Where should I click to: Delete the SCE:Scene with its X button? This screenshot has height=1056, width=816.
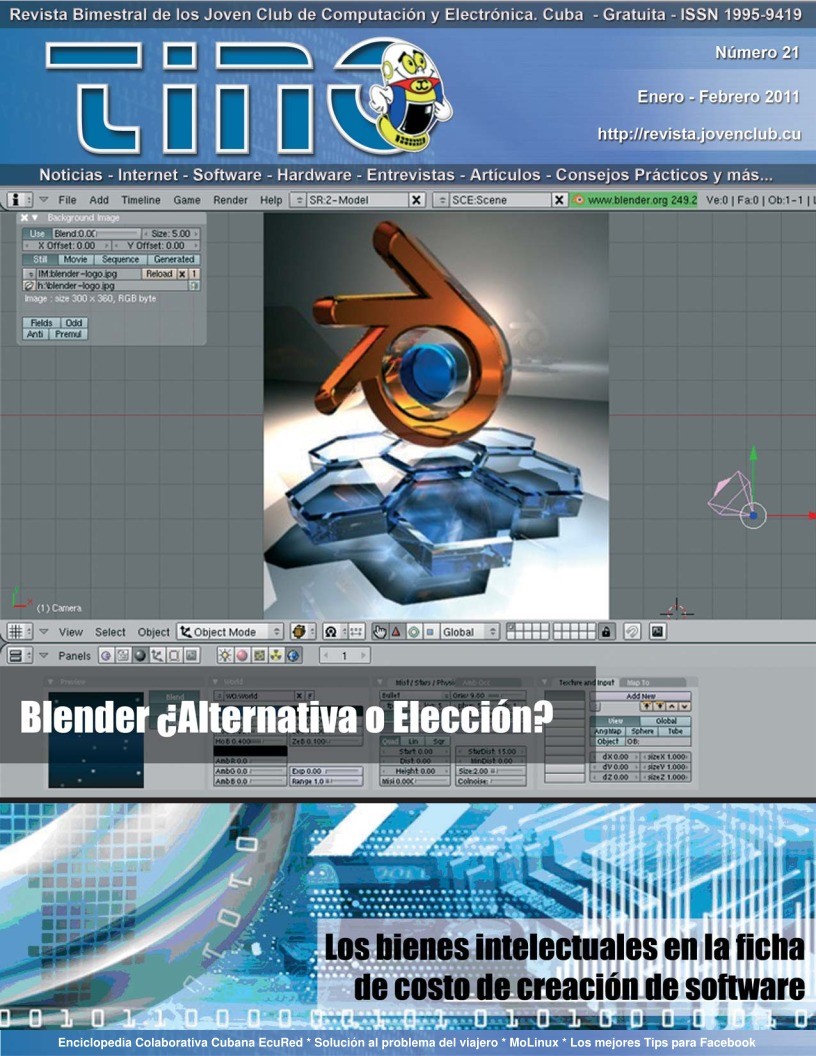[x=559, y=200]
